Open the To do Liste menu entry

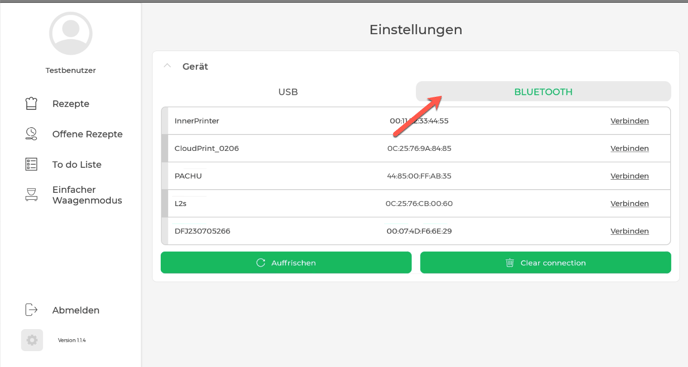pyautogui.click(x=77, y=164)
